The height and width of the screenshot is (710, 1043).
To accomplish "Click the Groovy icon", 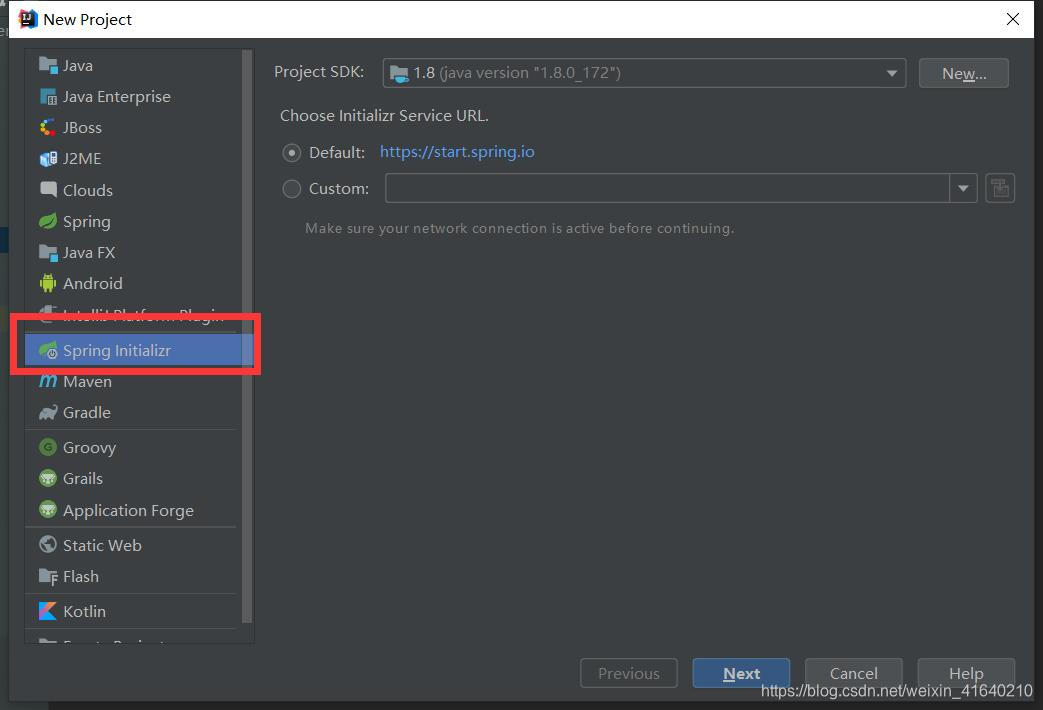I will point(48,447).
